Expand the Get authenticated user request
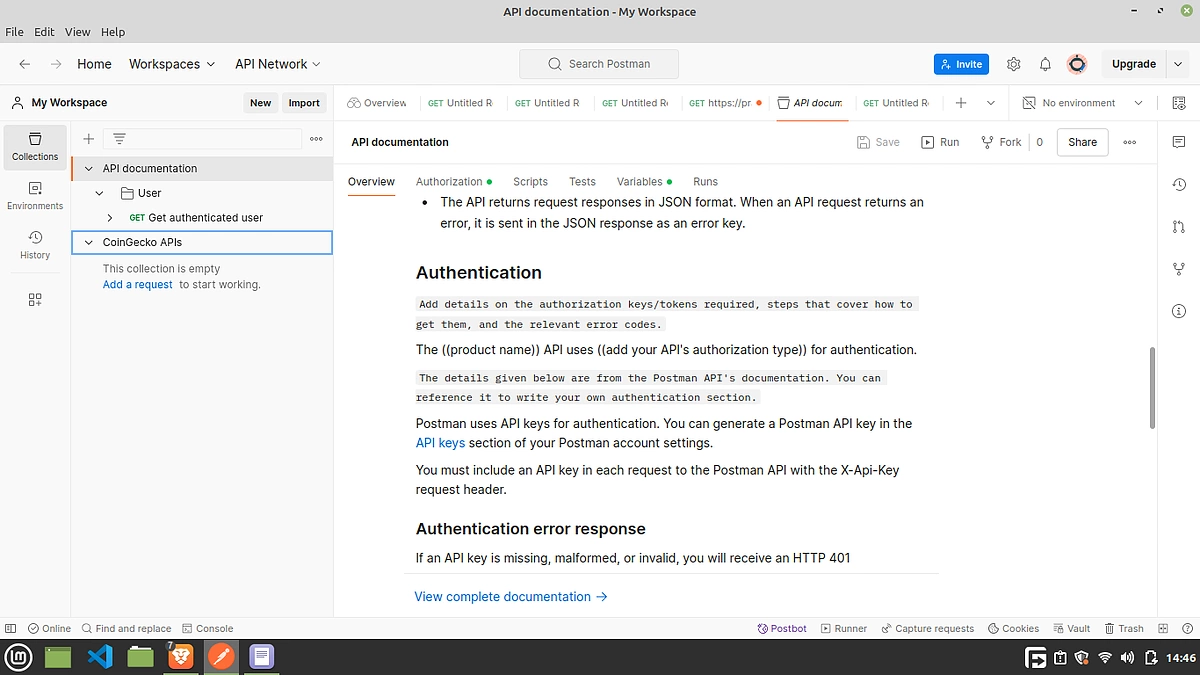 click(x=110, y=217)
